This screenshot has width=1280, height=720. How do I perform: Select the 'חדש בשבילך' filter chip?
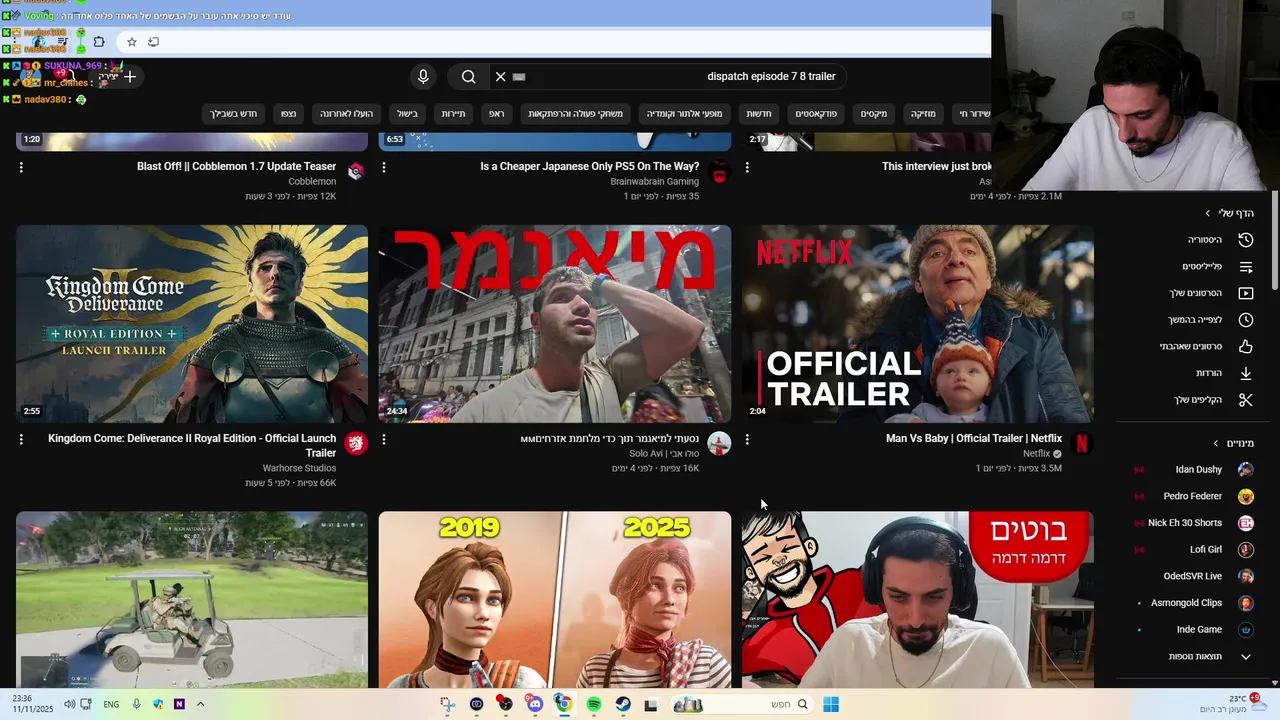(x=233, y=114)
